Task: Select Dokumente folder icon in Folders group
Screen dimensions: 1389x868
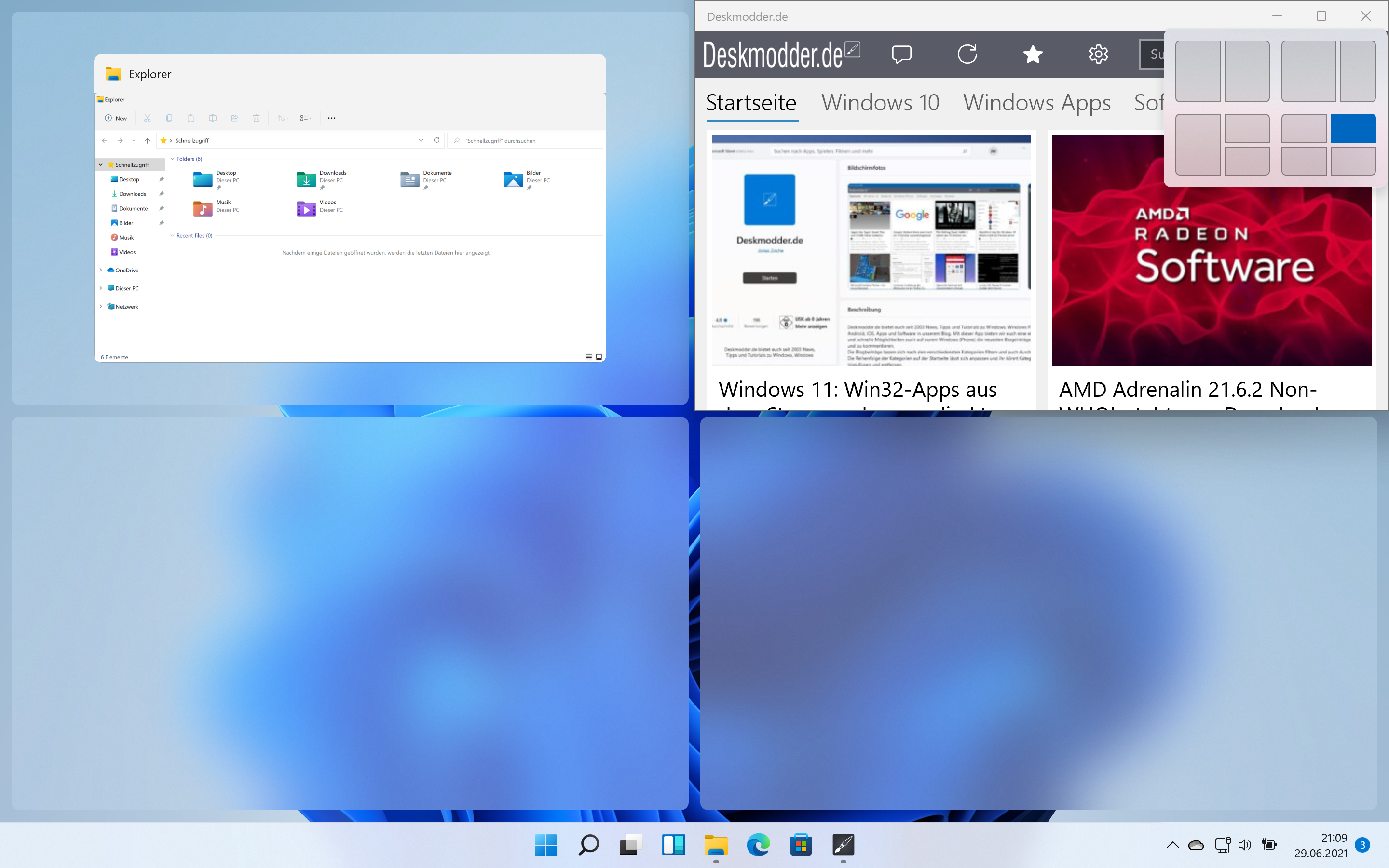Action: [x=410, y=180]
